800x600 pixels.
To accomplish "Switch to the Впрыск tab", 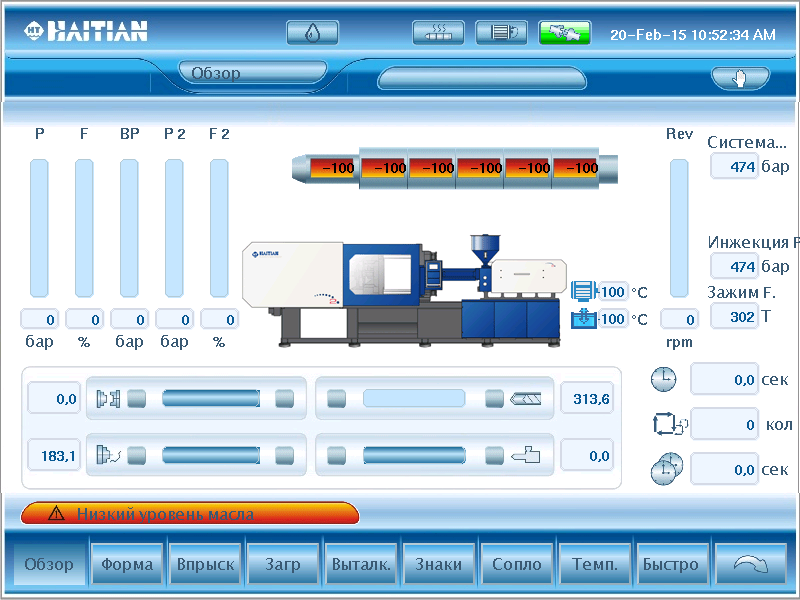I will pos(205,564).
